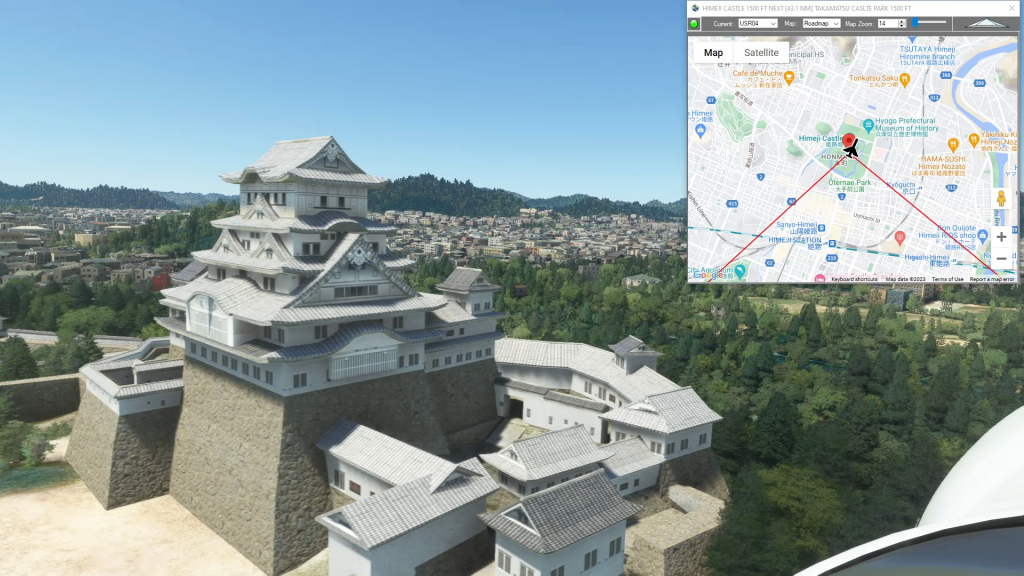Zoom out using the map minus button
This screenshot has height=576, width=1024.
click(x=1001, y=259)
